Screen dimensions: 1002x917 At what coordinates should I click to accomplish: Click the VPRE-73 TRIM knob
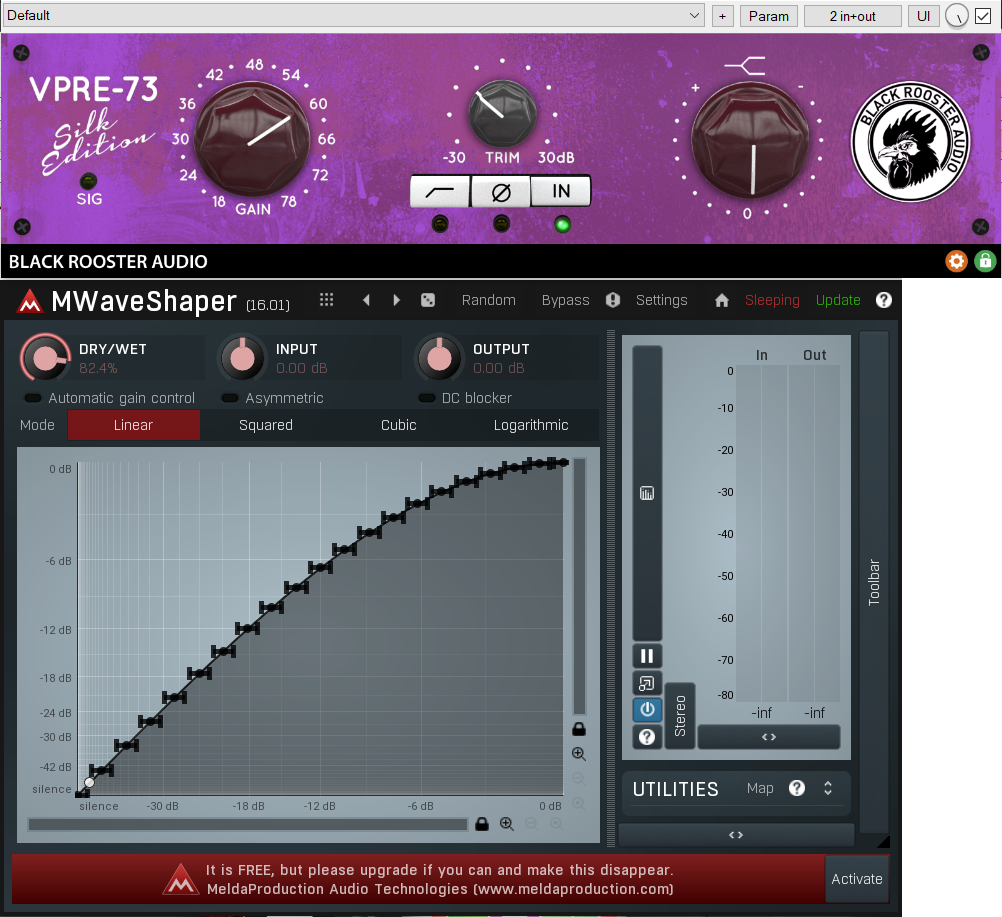point(502,114)
